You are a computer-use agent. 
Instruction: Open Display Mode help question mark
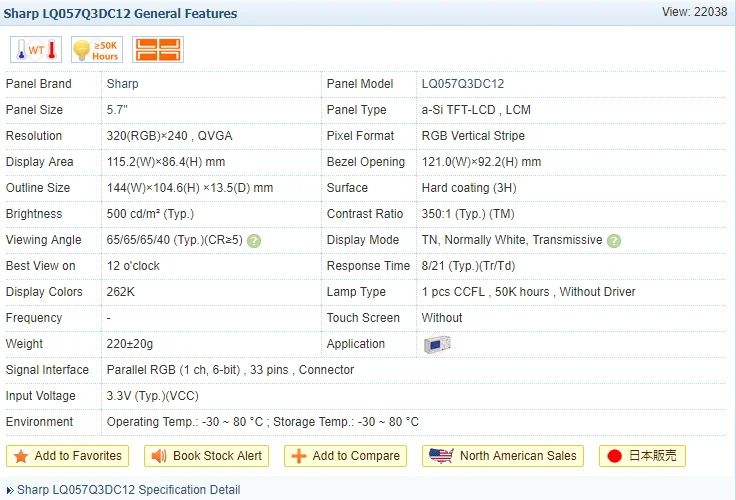(614, 241)
